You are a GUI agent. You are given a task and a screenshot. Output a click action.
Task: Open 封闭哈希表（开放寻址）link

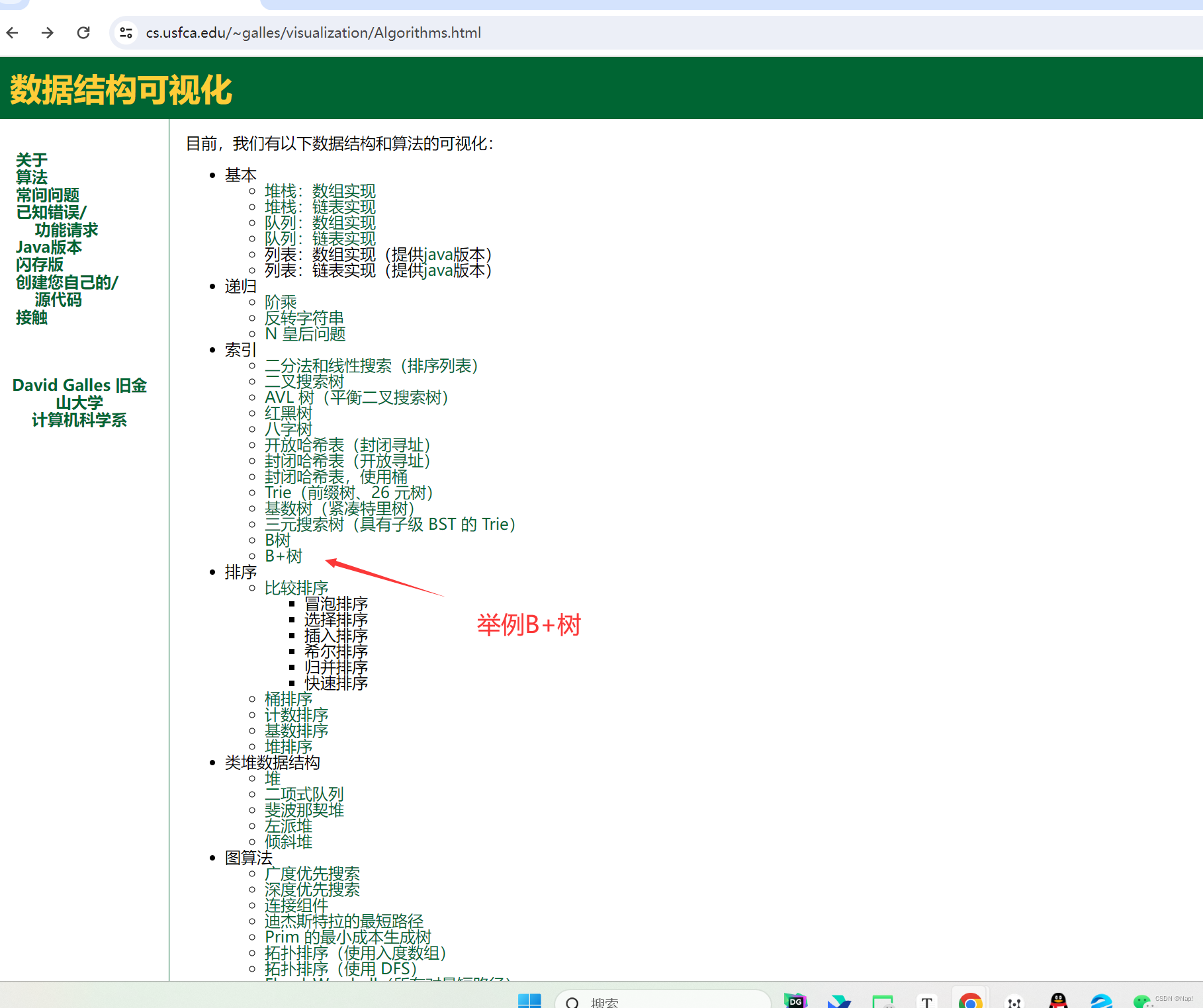(347, 461)
